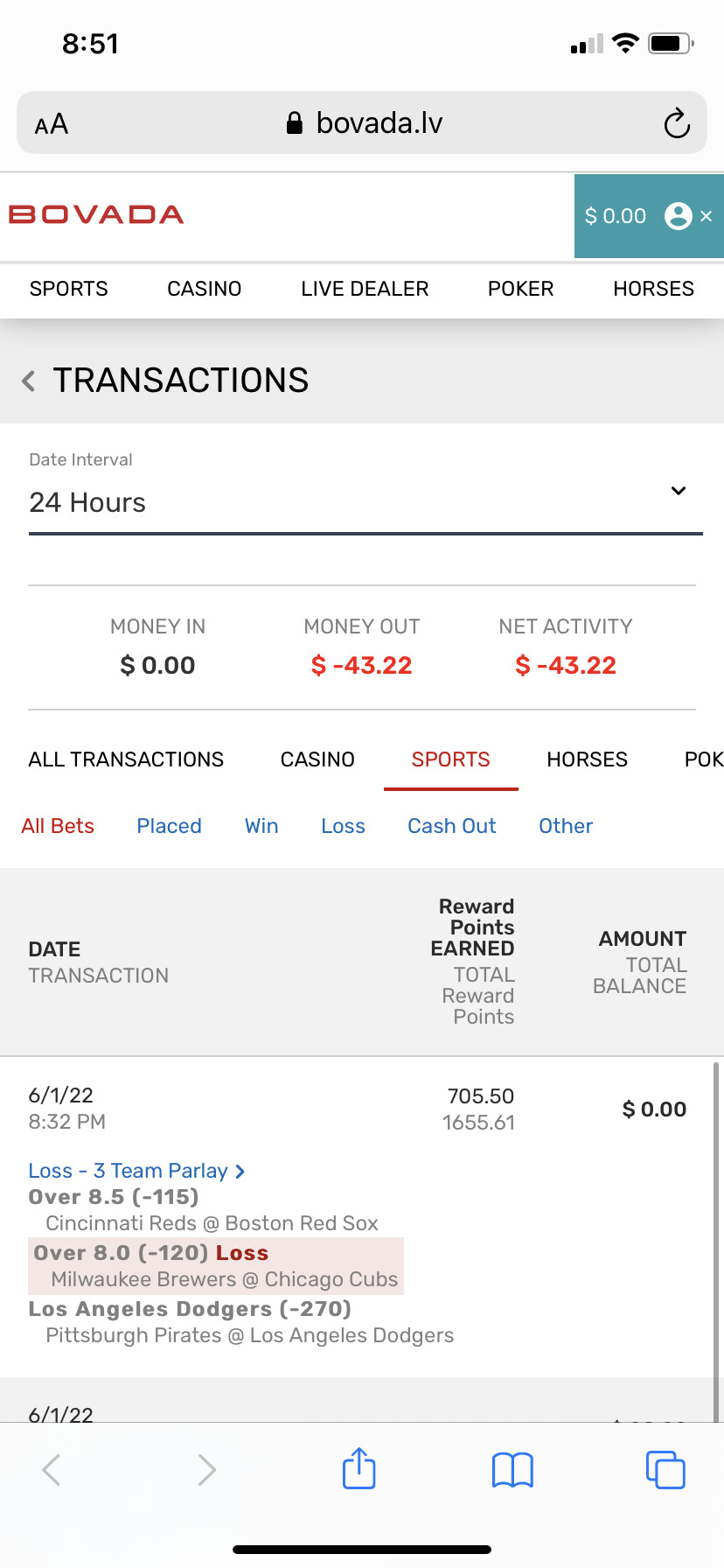Click the Bovada logo

tap(96, 214)
